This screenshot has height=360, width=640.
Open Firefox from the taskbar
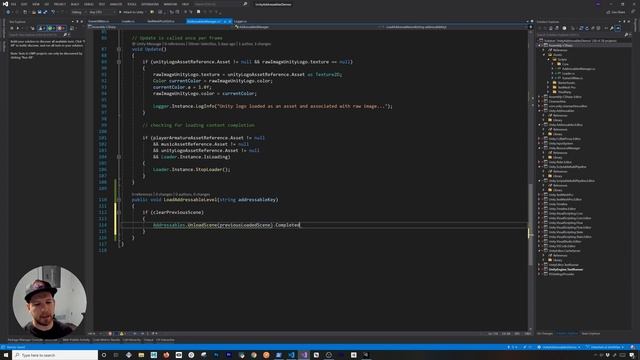pos(166,355)
